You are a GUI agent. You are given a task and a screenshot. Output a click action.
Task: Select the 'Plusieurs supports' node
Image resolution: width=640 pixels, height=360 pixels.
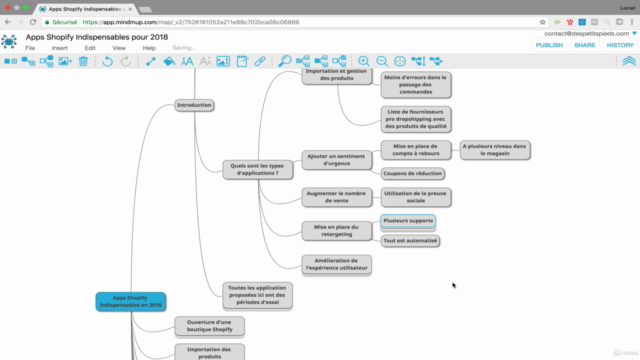(x=408, y=221)
